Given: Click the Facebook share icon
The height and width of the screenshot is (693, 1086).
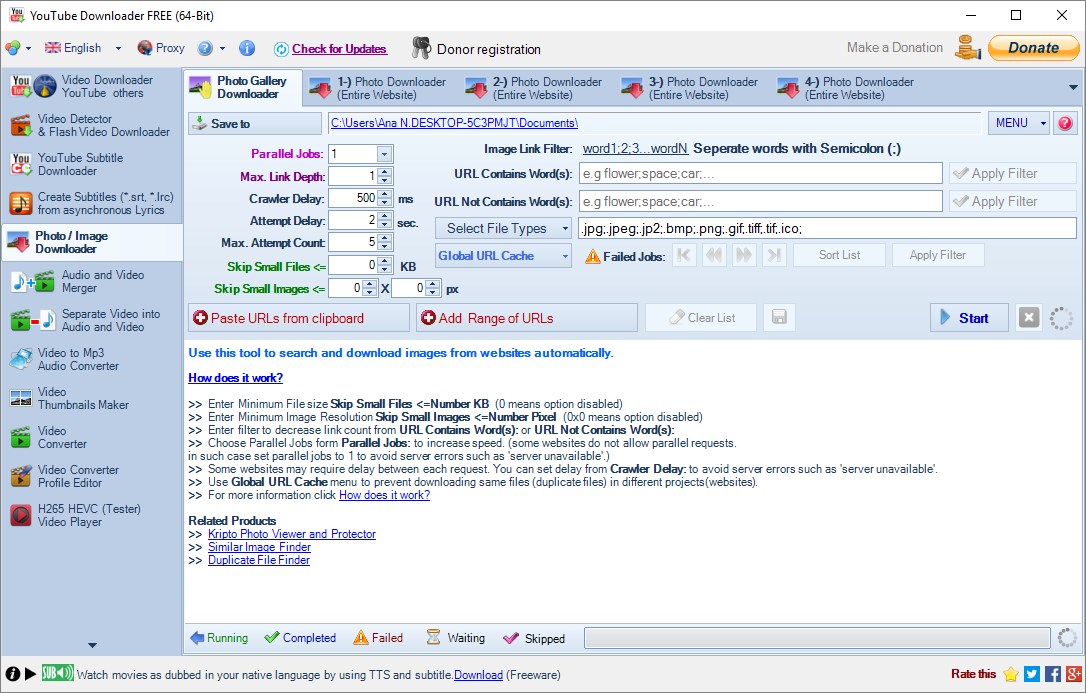Looking at the screenshot, I should (x=1053, y=674).
